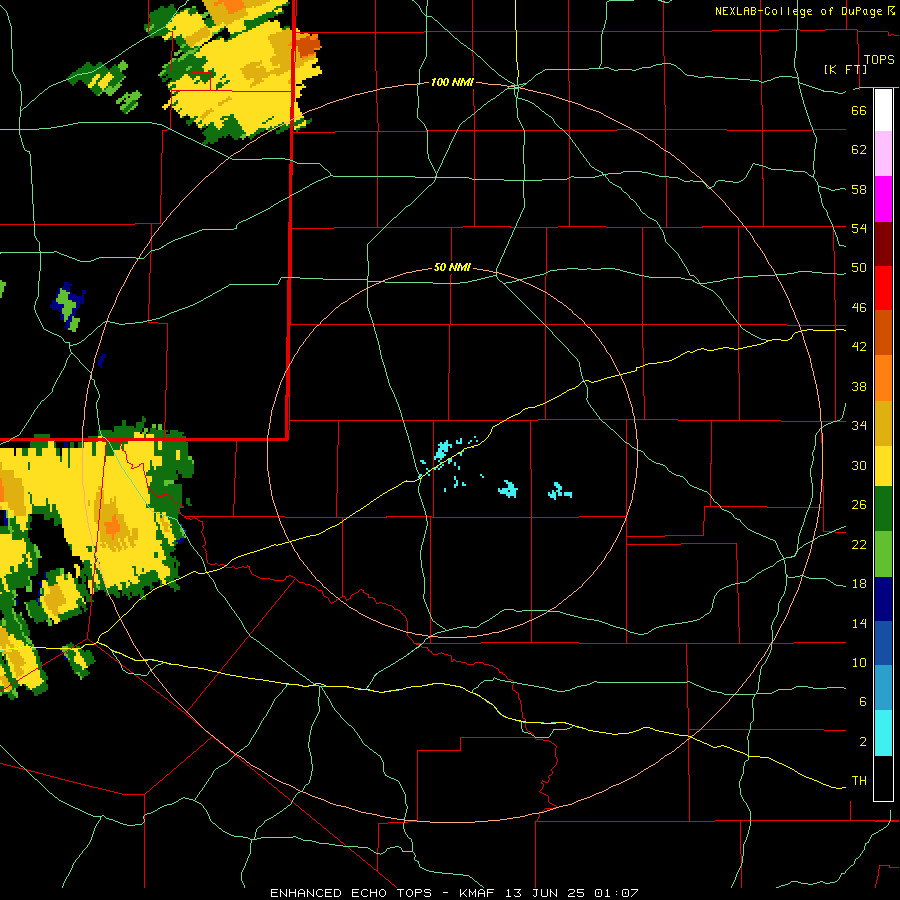Click the magenta swatch near 58 in the legend
Screen dimensions: 900x900
point(883,199)
